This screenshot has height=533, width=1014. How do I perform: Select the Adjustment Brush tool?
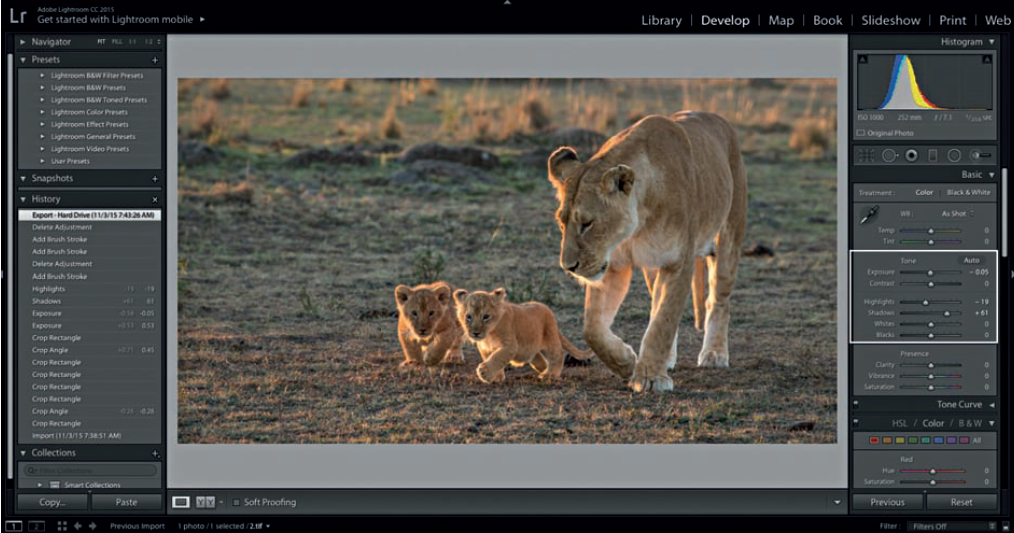point(980,155)
